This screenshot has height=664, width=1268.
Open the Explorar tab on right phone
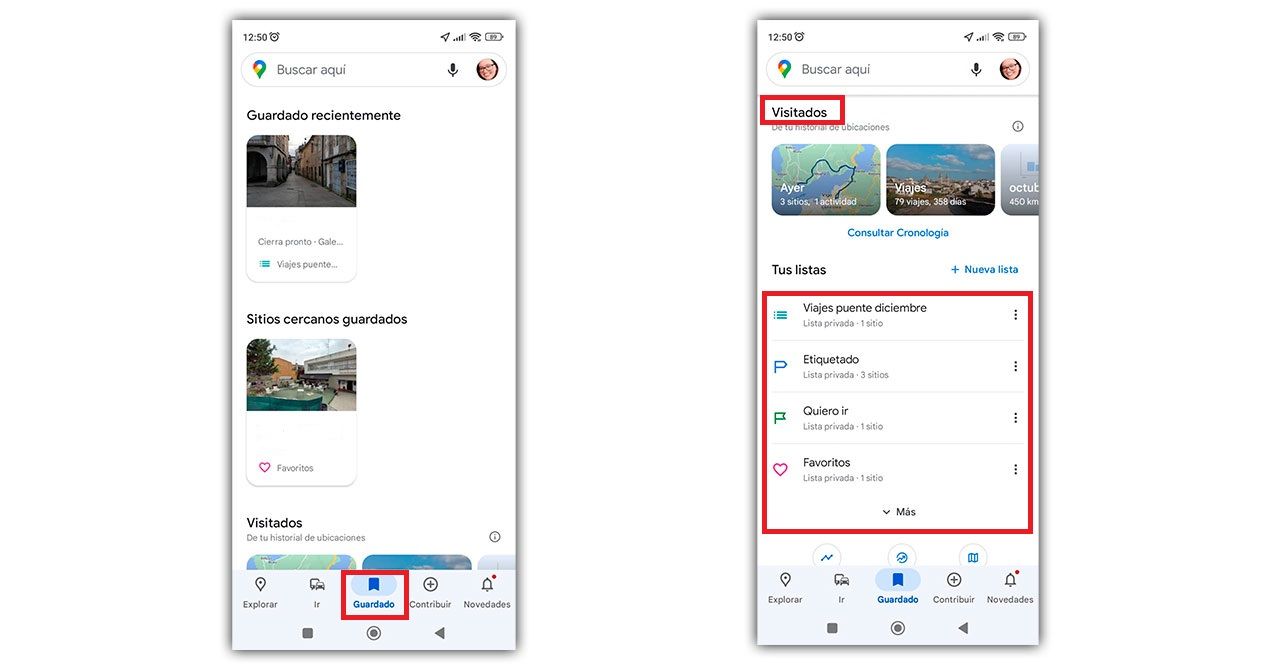(785, 588)
